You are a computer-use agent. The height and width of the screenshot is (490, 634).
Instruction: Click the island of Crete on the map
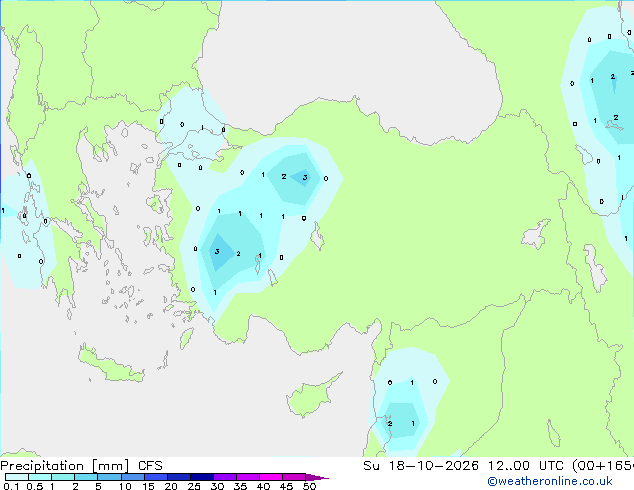coord(109,365)
